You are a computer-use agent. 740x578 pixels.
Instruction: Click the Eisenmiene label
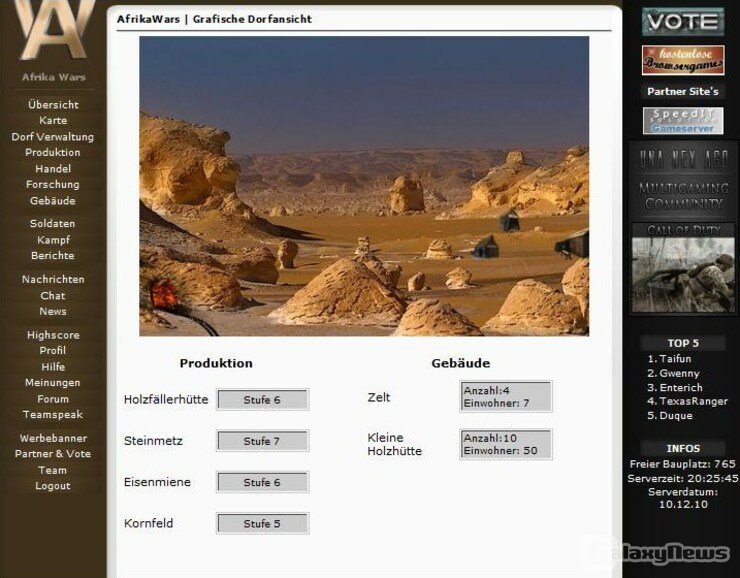pyautogui.click(x=157, y=482)
